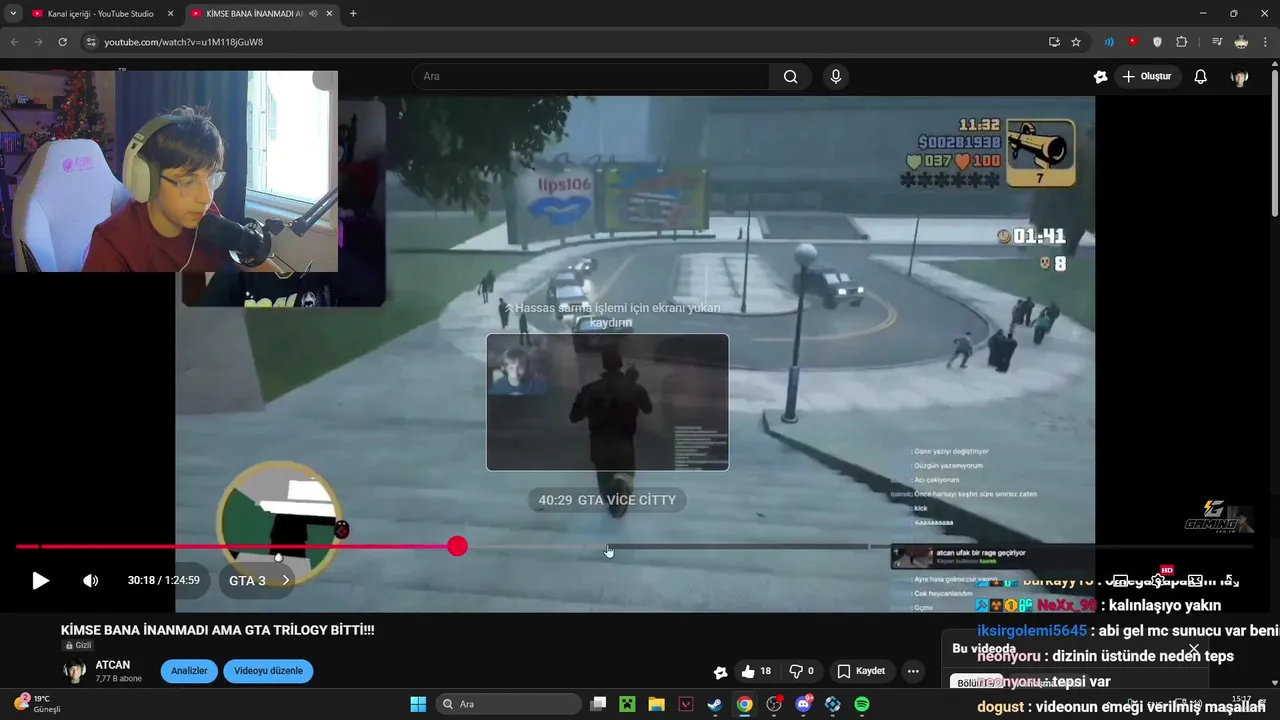
Task: Bookmark this page with the star
Action: (x=1076, y=42)
